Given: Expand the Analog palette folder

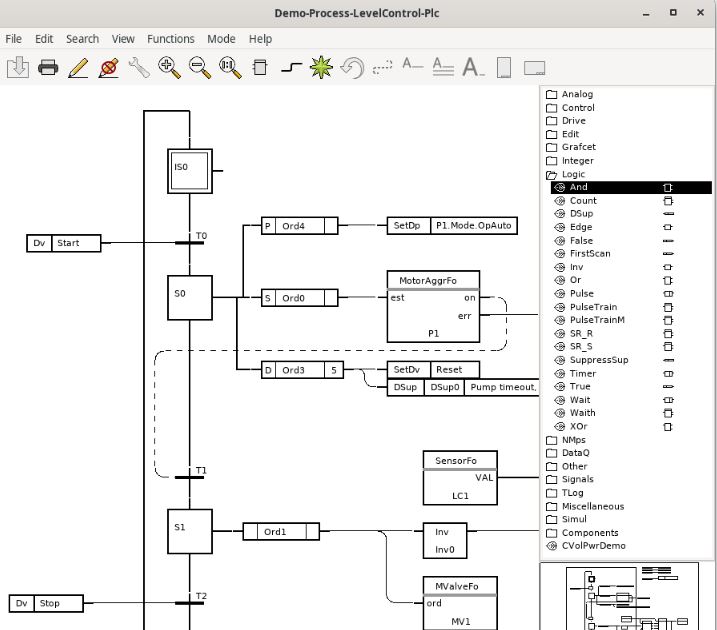Looking at the screenshot, I should tap(577, 94).
